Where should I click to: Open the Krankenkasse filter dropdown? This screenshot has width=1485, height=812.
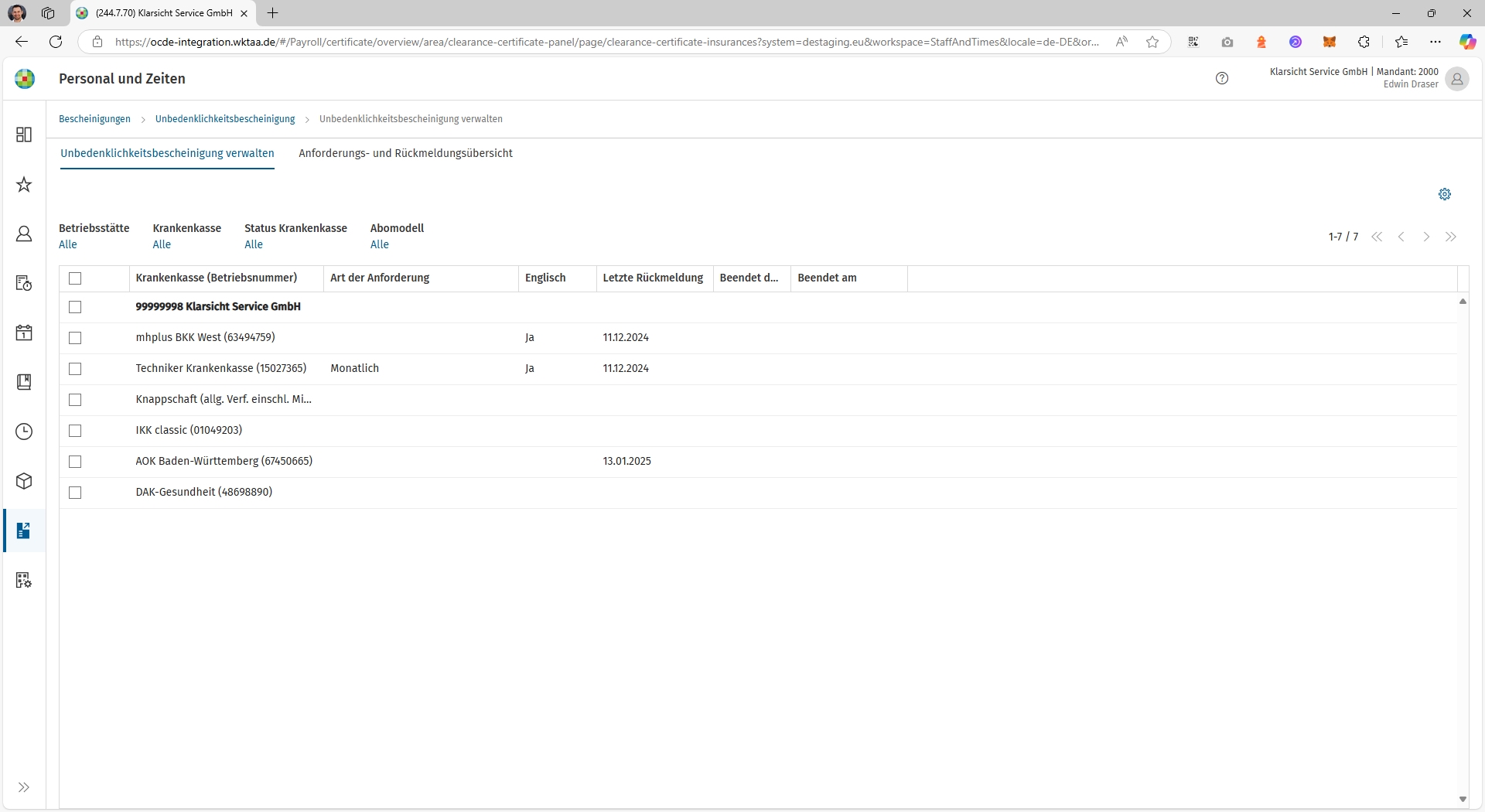click(x=162, y=244)
